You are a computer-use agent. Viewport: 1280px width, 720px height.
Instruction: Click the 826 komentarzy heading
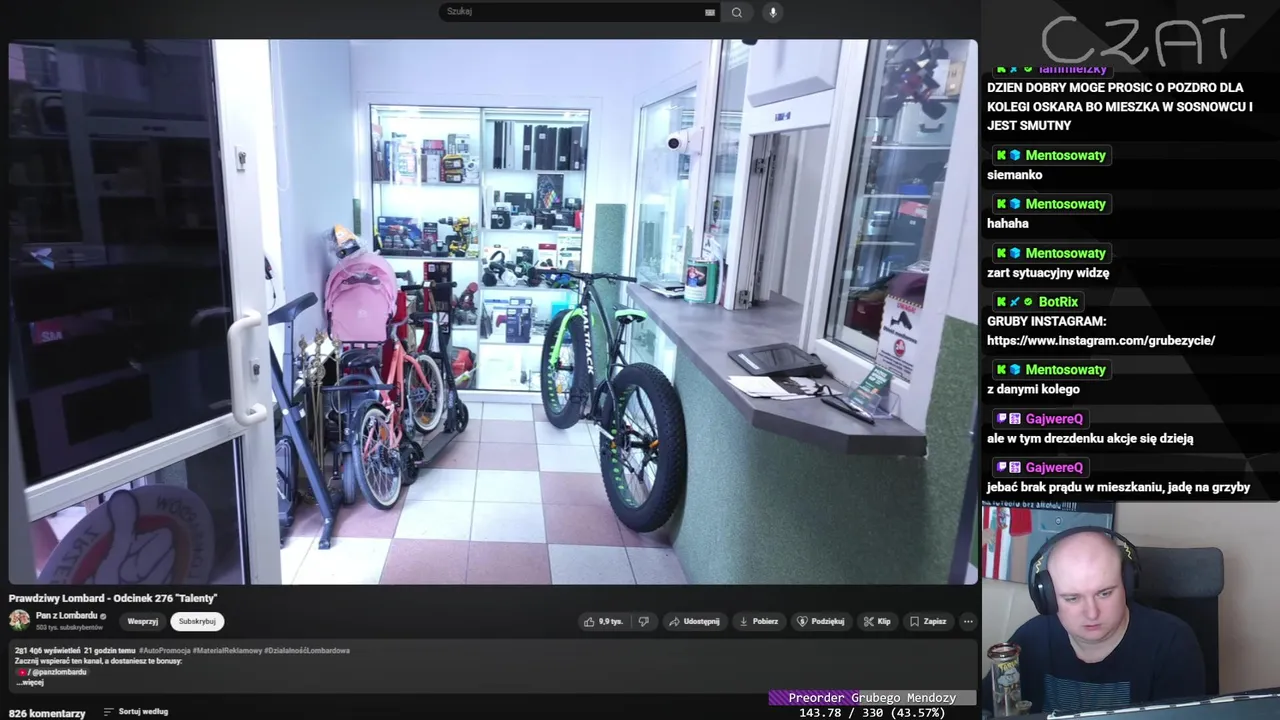47,713
